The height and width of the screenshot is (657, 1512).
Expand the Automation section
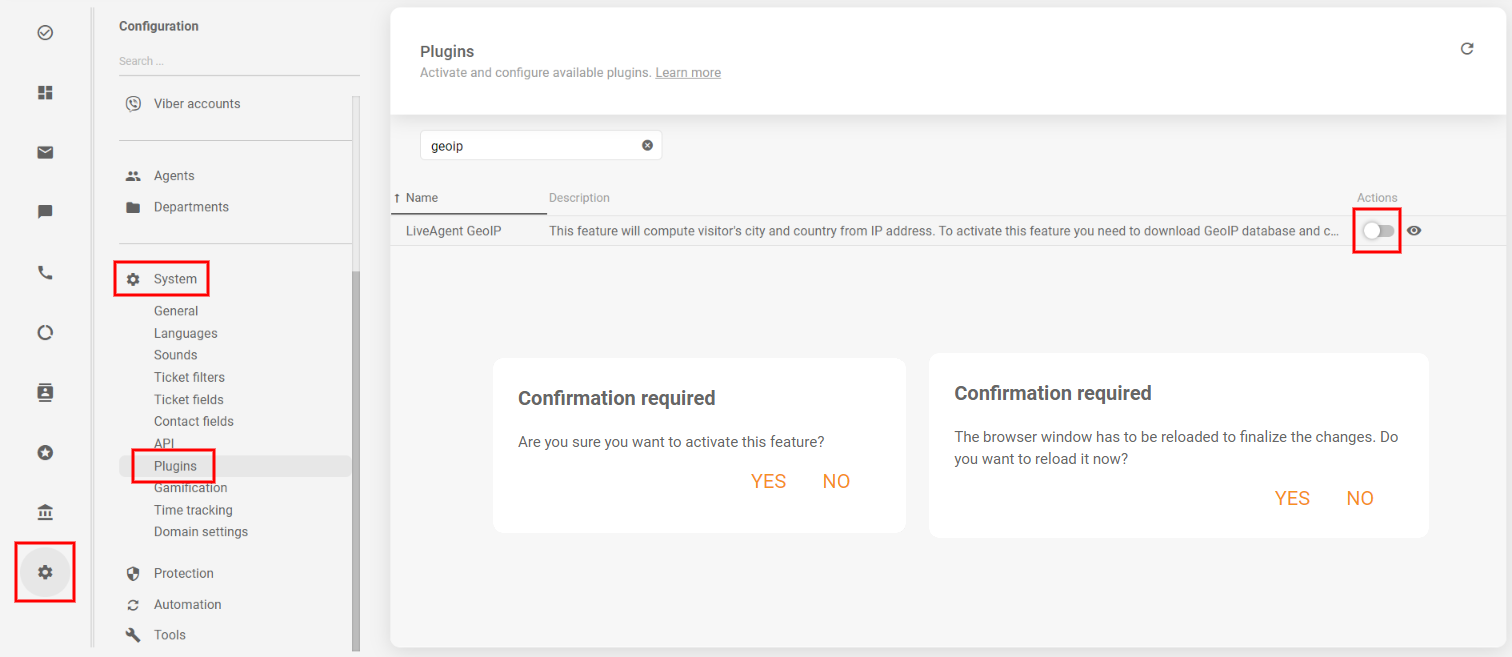(x=187, y=604)
